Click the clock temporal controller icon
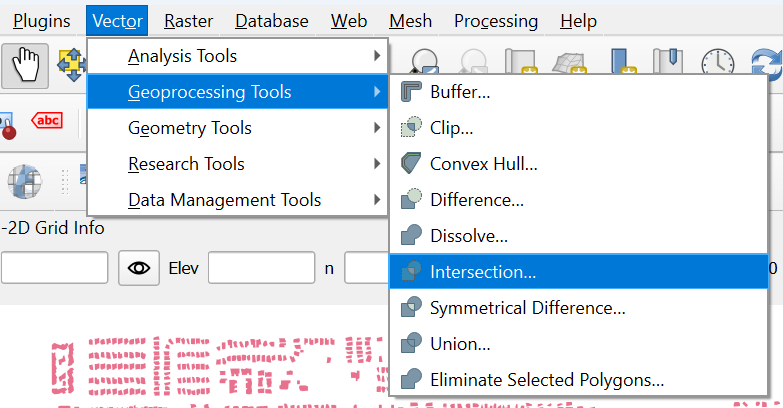 point(717,64)
